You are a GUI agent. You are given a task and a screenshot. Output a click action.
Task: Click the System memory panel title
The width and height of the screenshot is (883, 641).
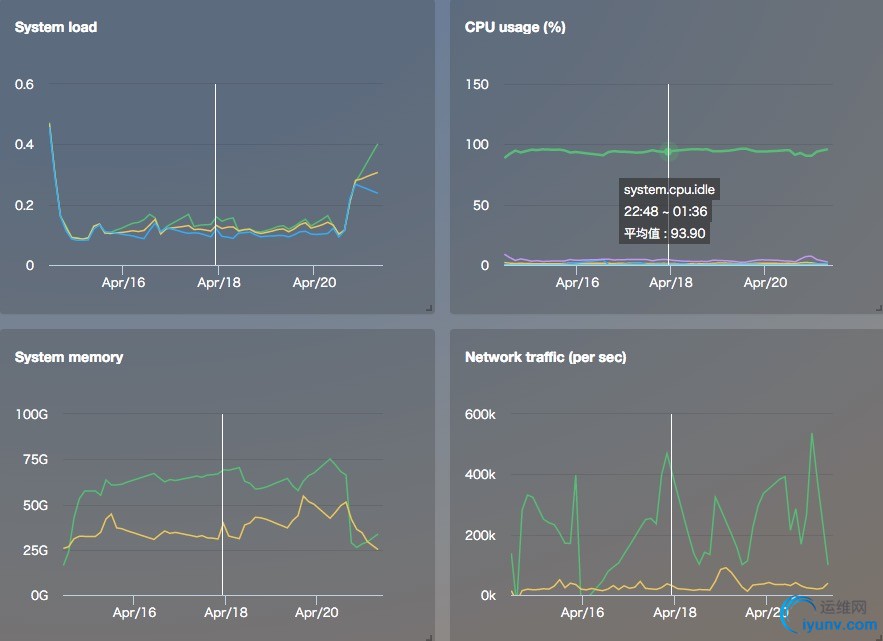point(69,357)
